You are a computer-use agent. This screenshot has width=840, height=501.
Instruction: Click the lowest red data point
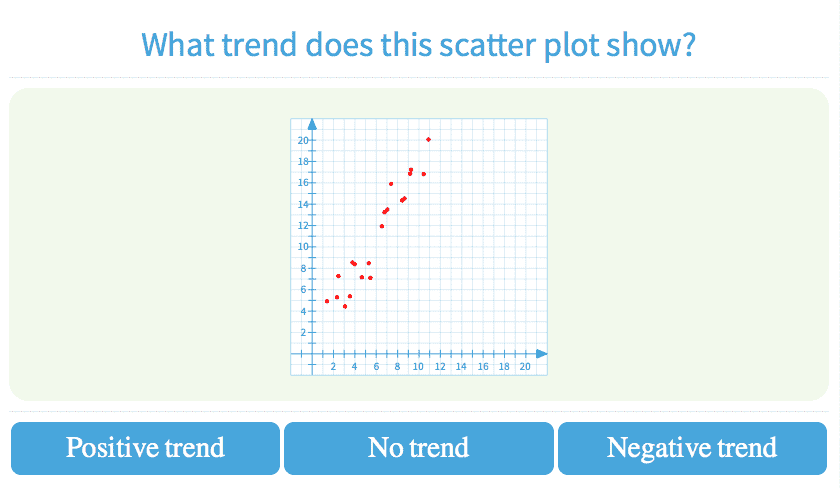(345, 306)
